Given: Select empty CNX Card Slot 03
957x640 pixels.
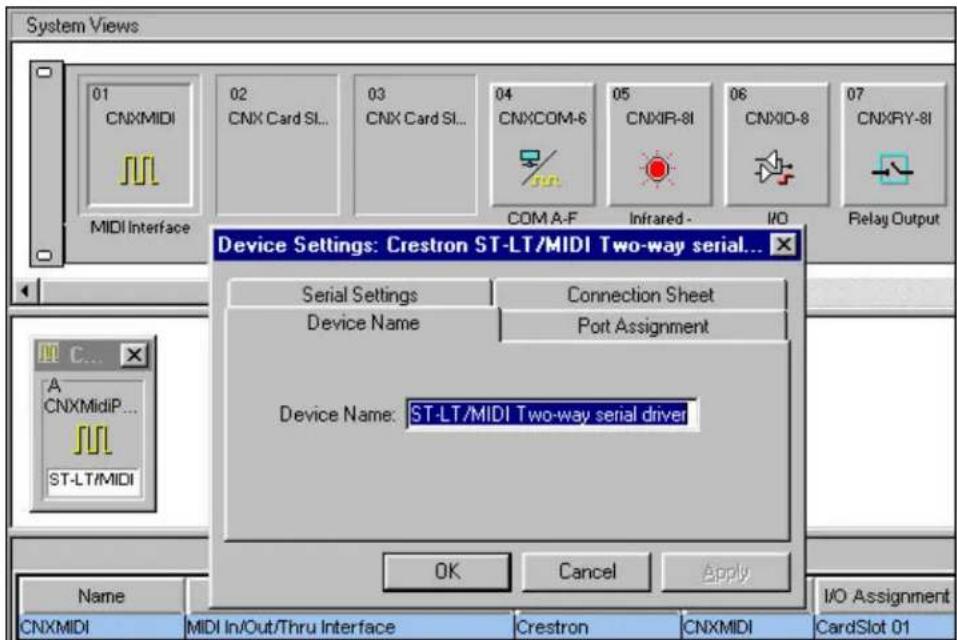Looking at the screenshot, I should coord(415,145).
